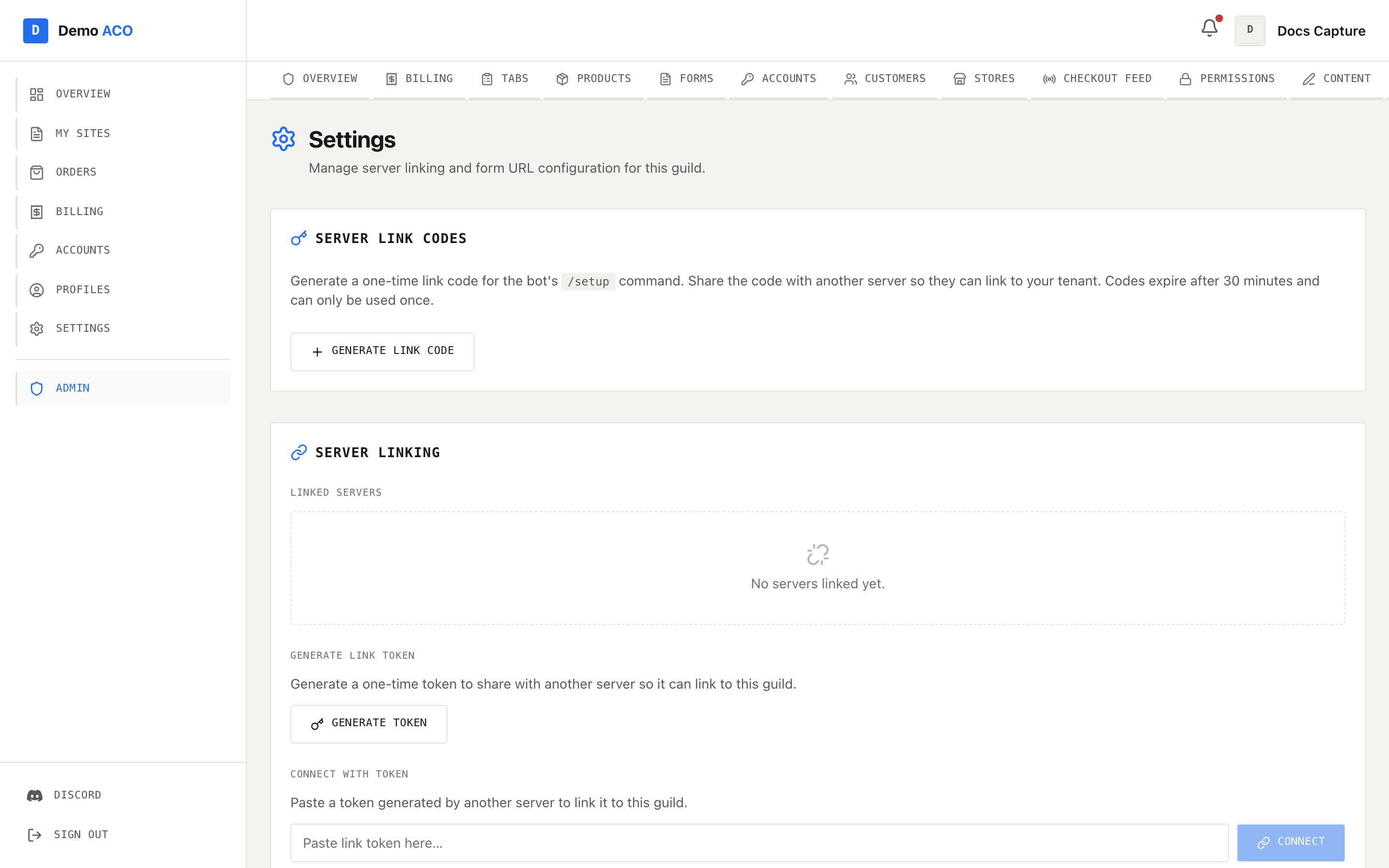The height and width of the screenshot is (868, 1389).
Task: Click the Demo ACO logo badge
Action: [36, 30]
